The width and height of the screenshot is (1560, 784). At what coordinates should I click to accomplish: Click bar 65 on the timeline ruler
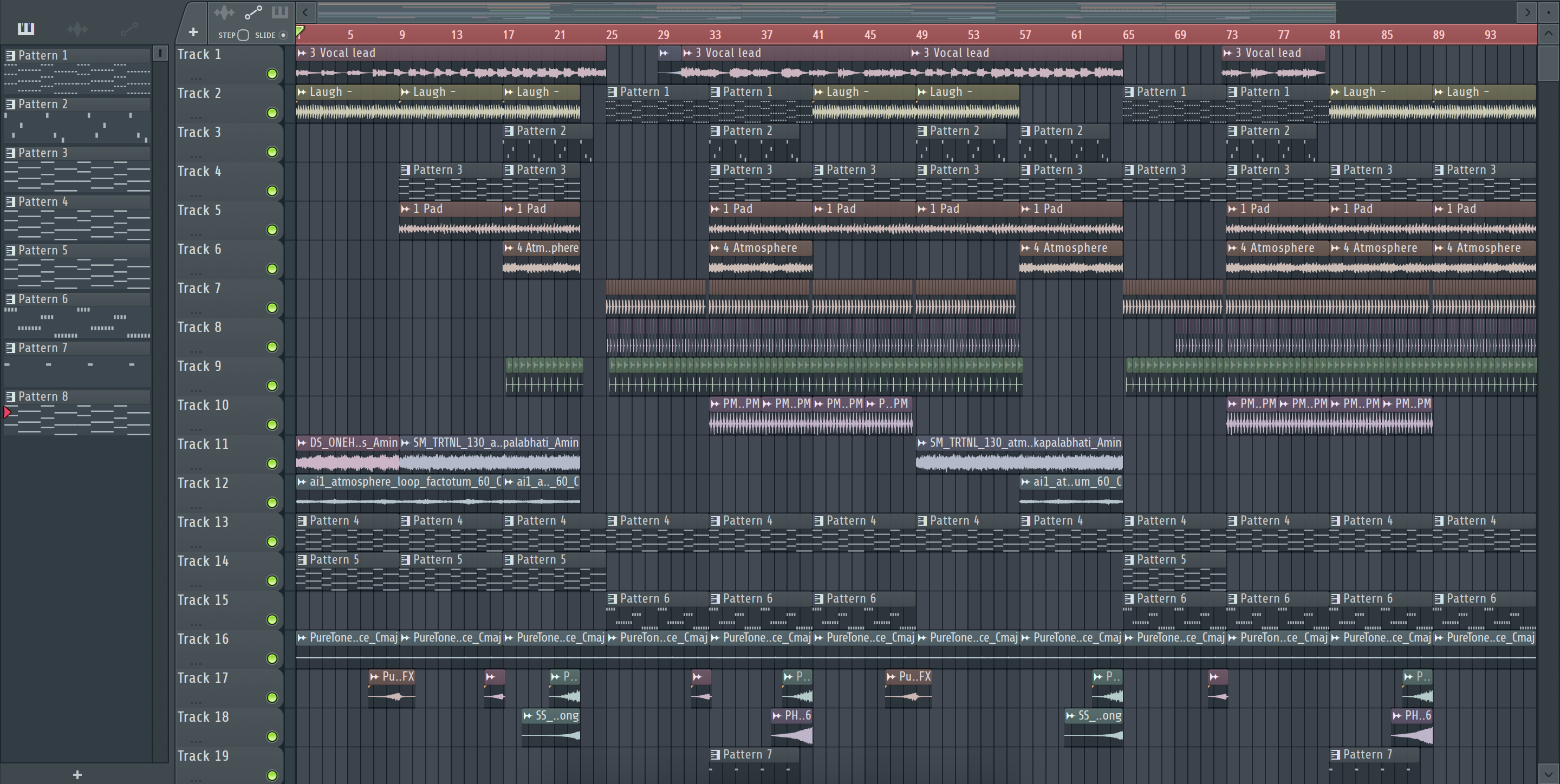(1128, 35)
